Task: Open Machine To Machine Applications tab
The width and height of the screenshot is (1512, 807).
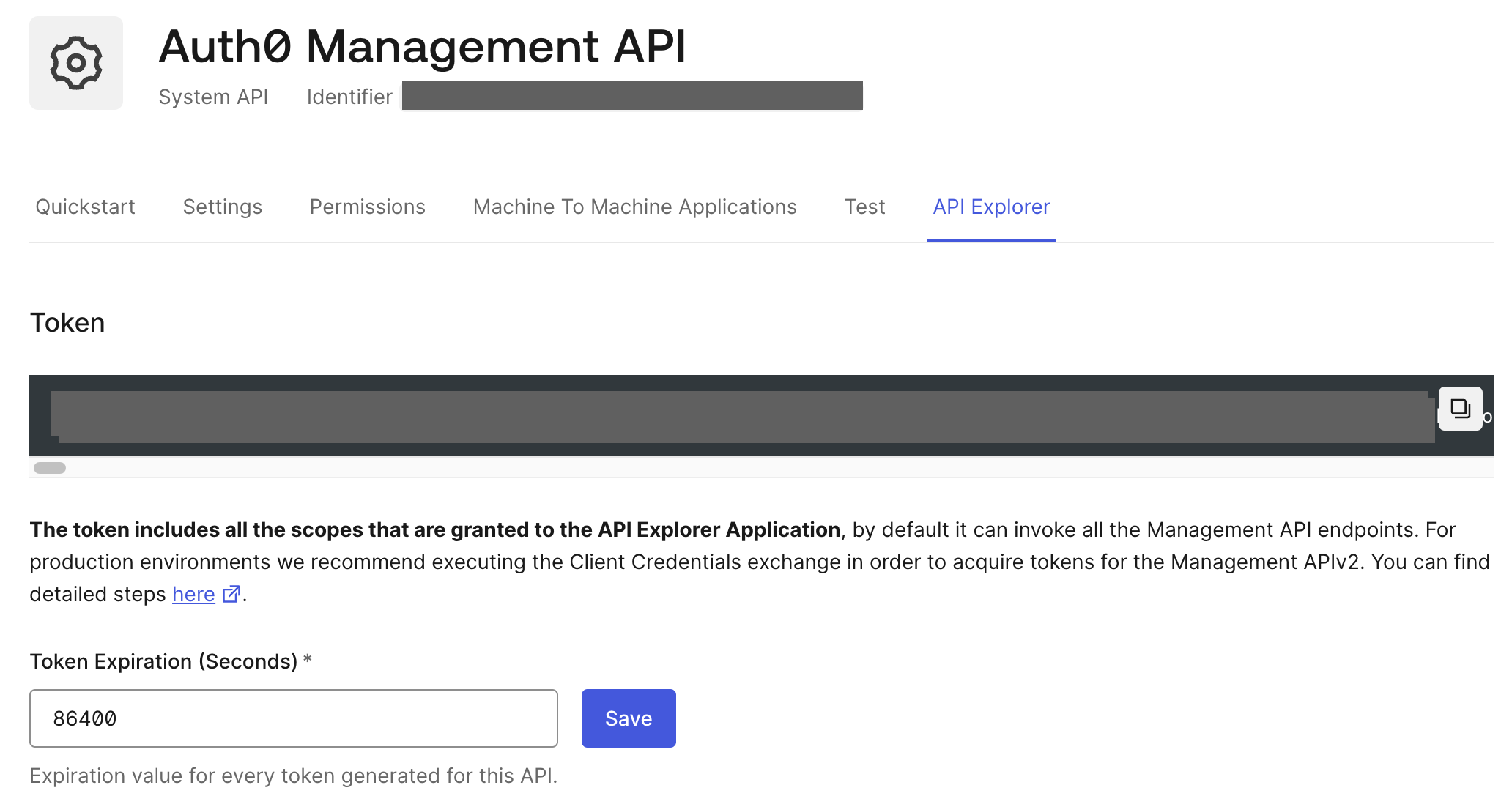Action: click(x=634, y=207)
